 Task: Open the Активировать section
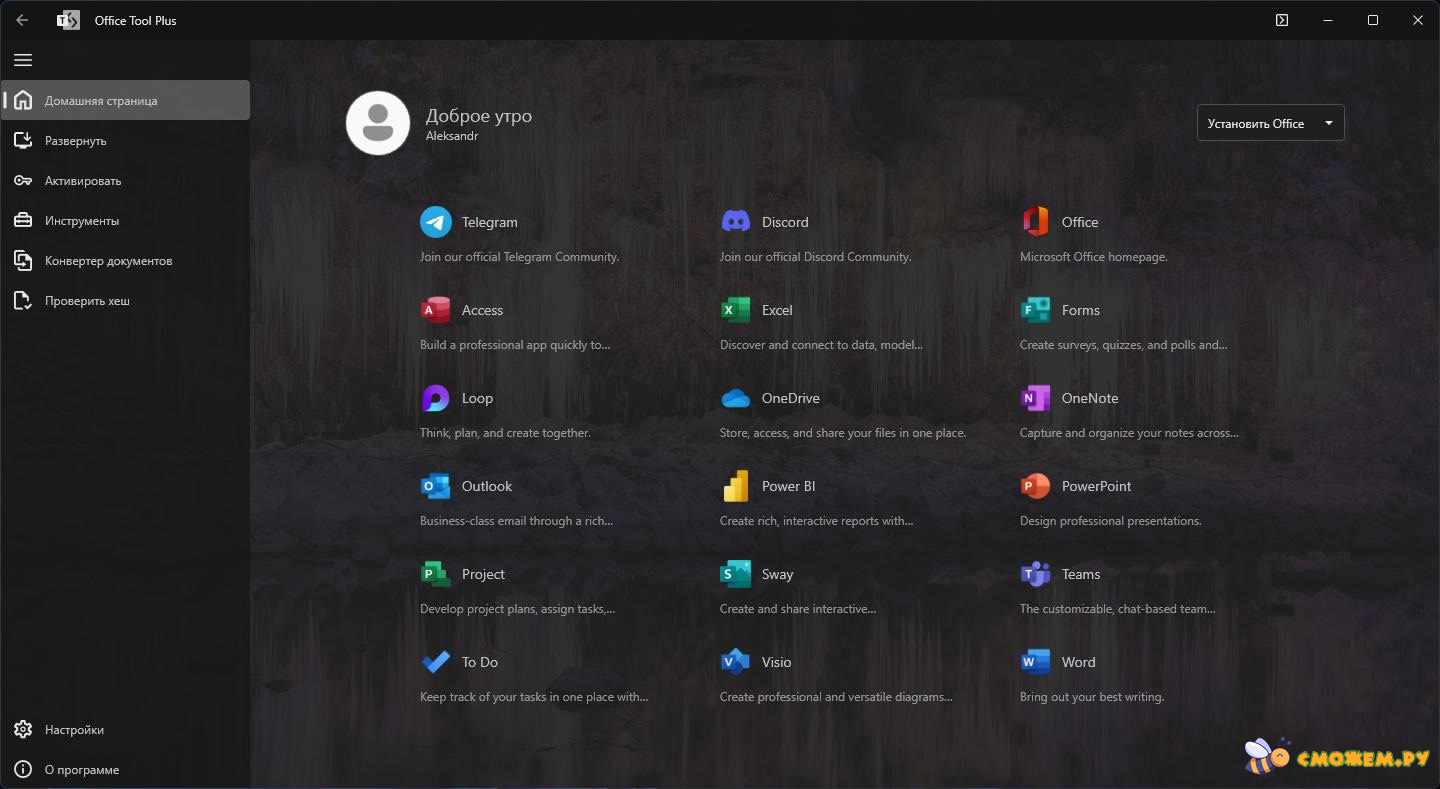click(x=125, y=180)
